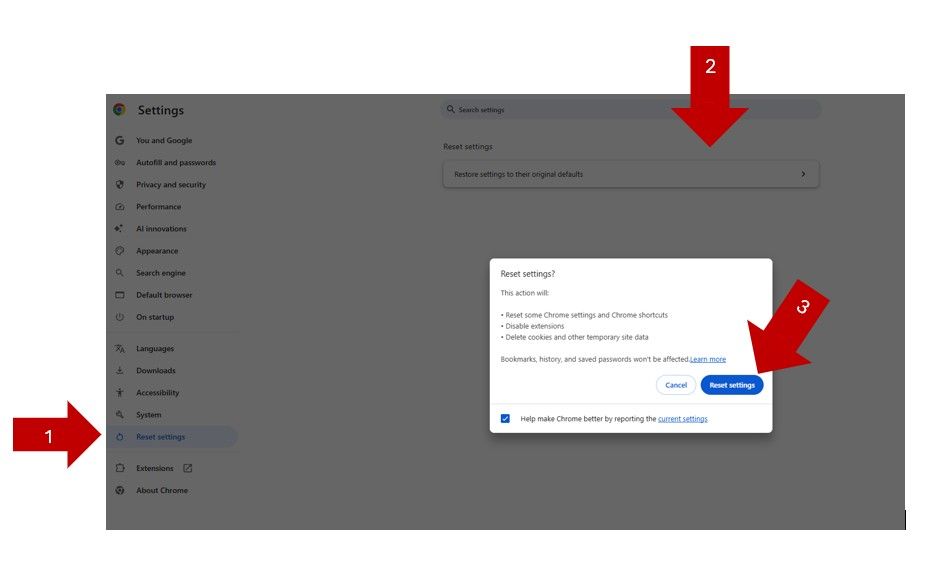Click the About Chrome icon

[119, 490]
